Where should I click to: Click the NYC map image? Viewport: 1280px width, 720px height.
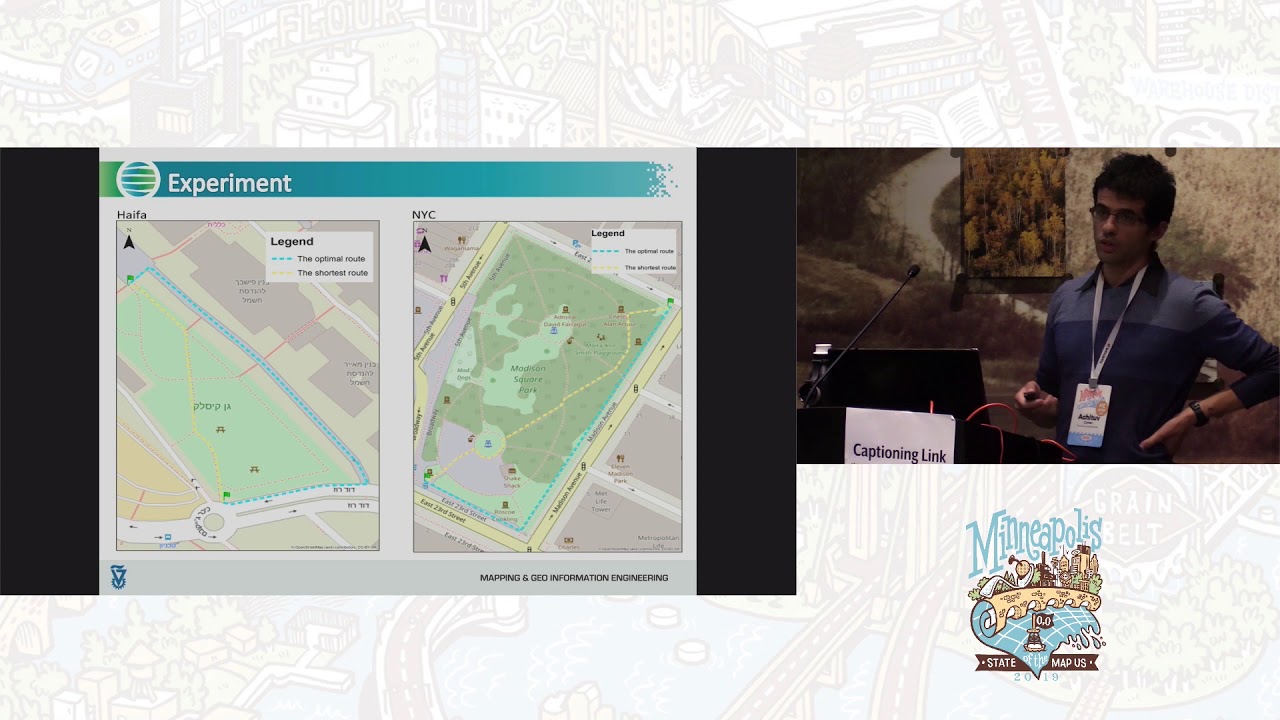click(x=547, y=386)
